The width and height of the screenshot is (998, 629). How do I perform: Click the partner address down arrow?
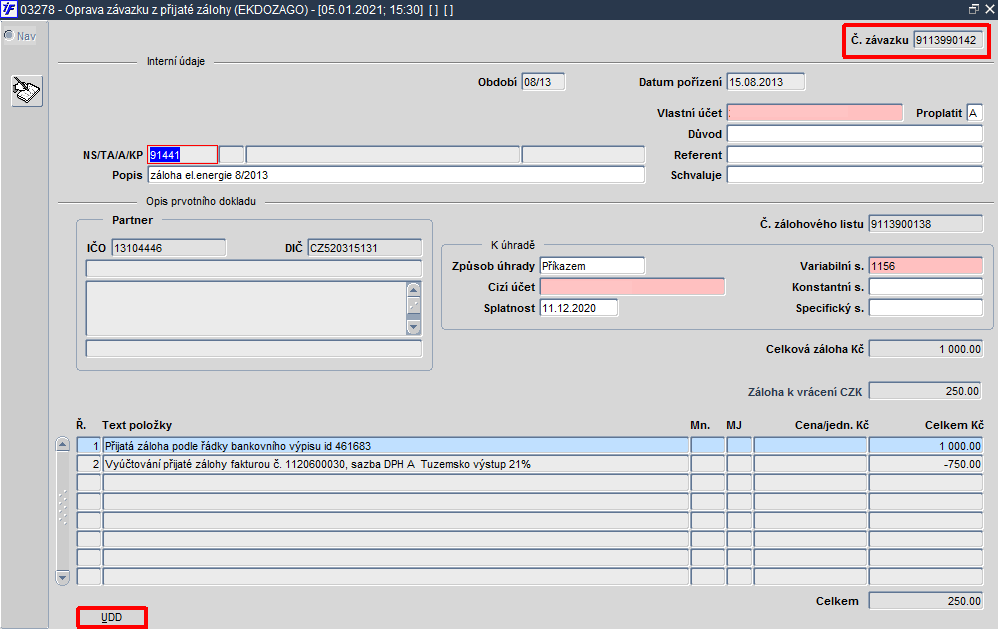coord(414,327)
